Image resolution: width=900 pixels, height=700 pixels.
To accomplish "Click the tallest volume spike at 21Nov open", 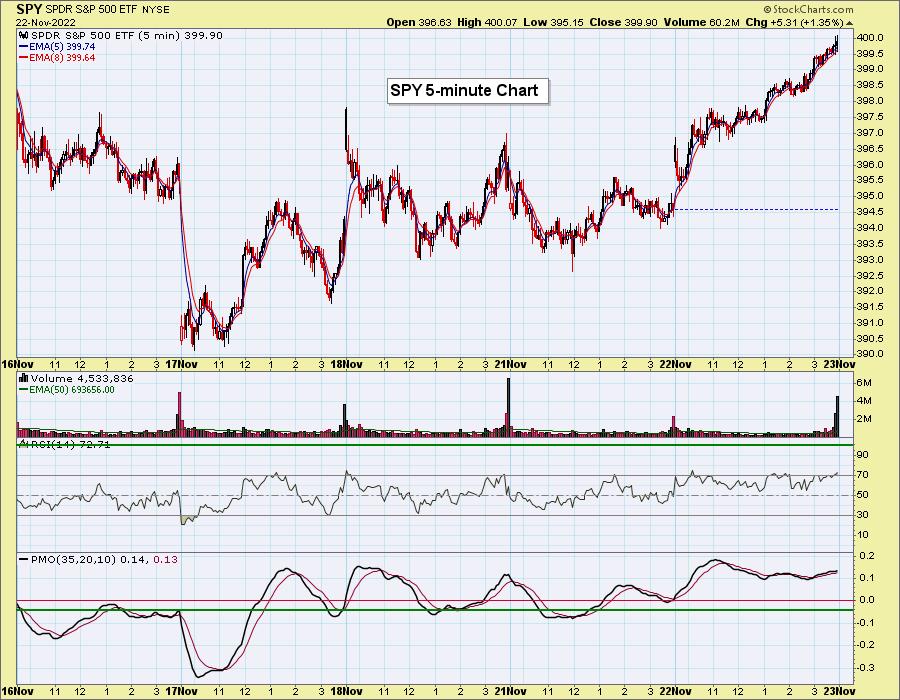I will (x=509, y=406).
